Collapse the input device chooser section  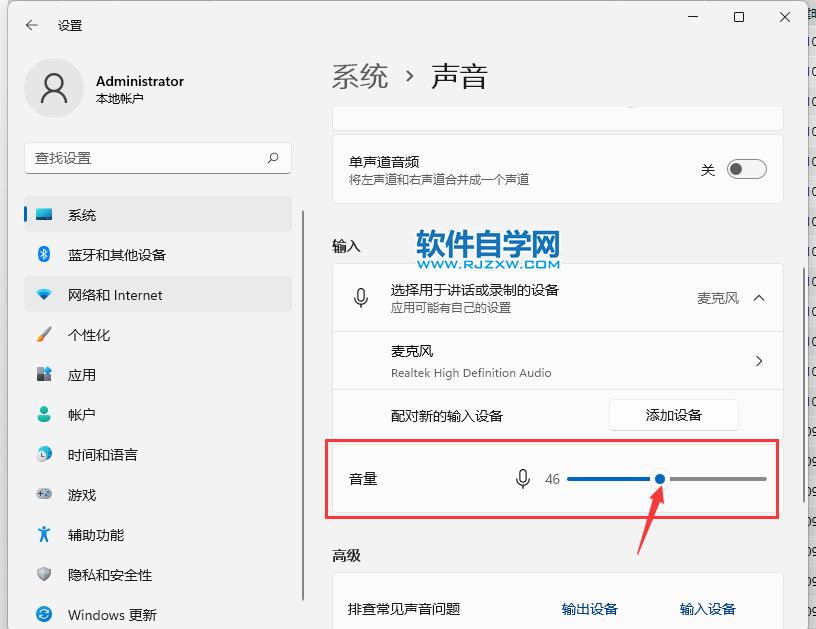(x=758, y=298)
